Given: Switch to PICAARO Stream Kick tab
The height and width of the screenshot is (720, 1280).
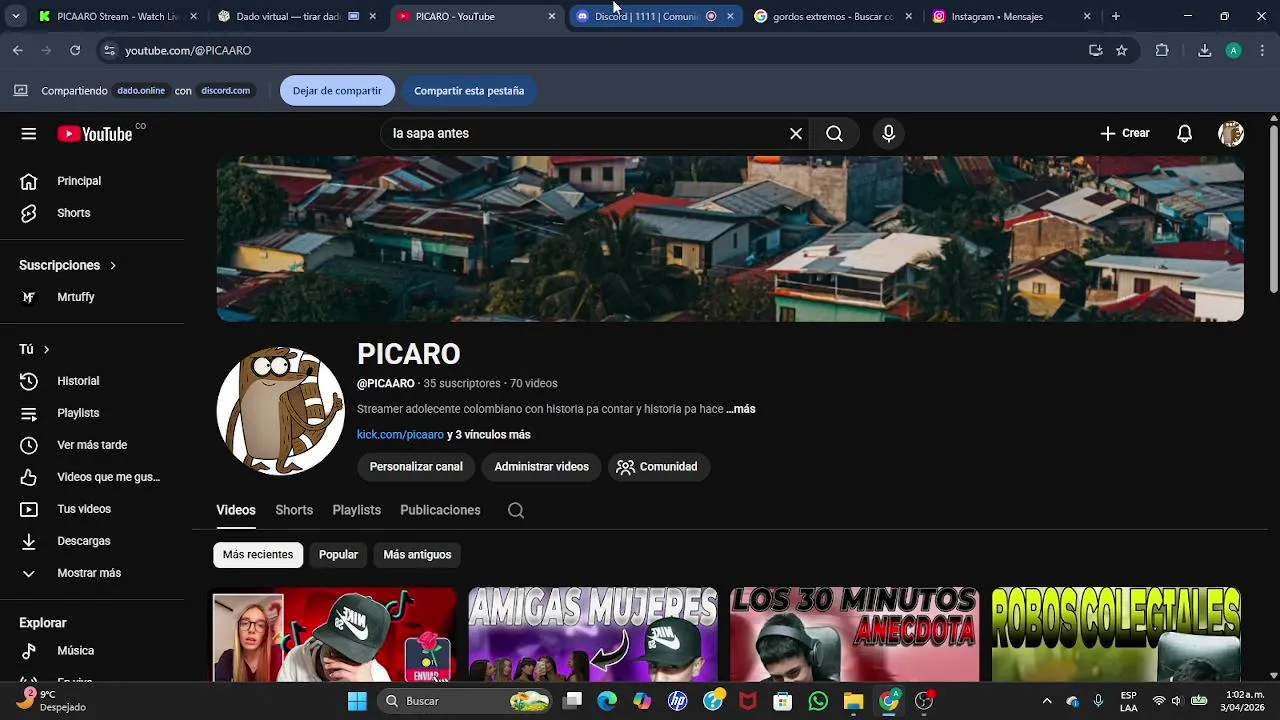Looking at the screenshot, I should (110, 16).
